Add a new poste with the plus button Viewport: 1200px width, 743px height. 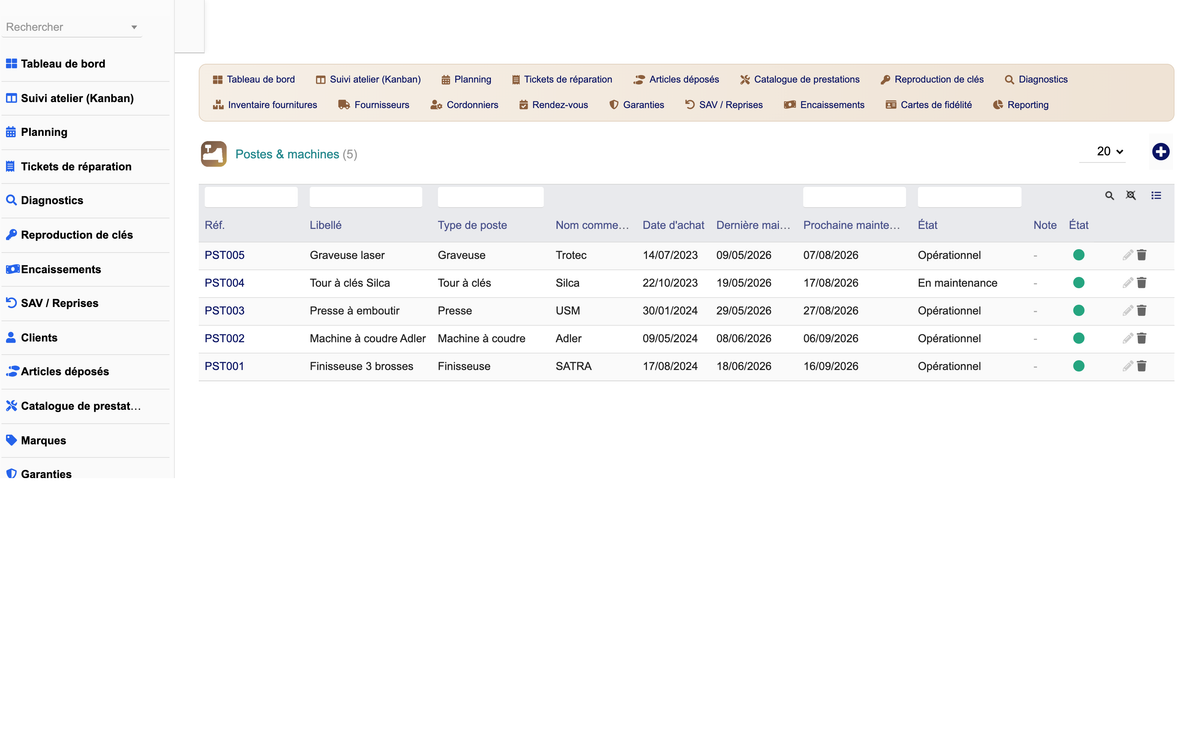1161,152
